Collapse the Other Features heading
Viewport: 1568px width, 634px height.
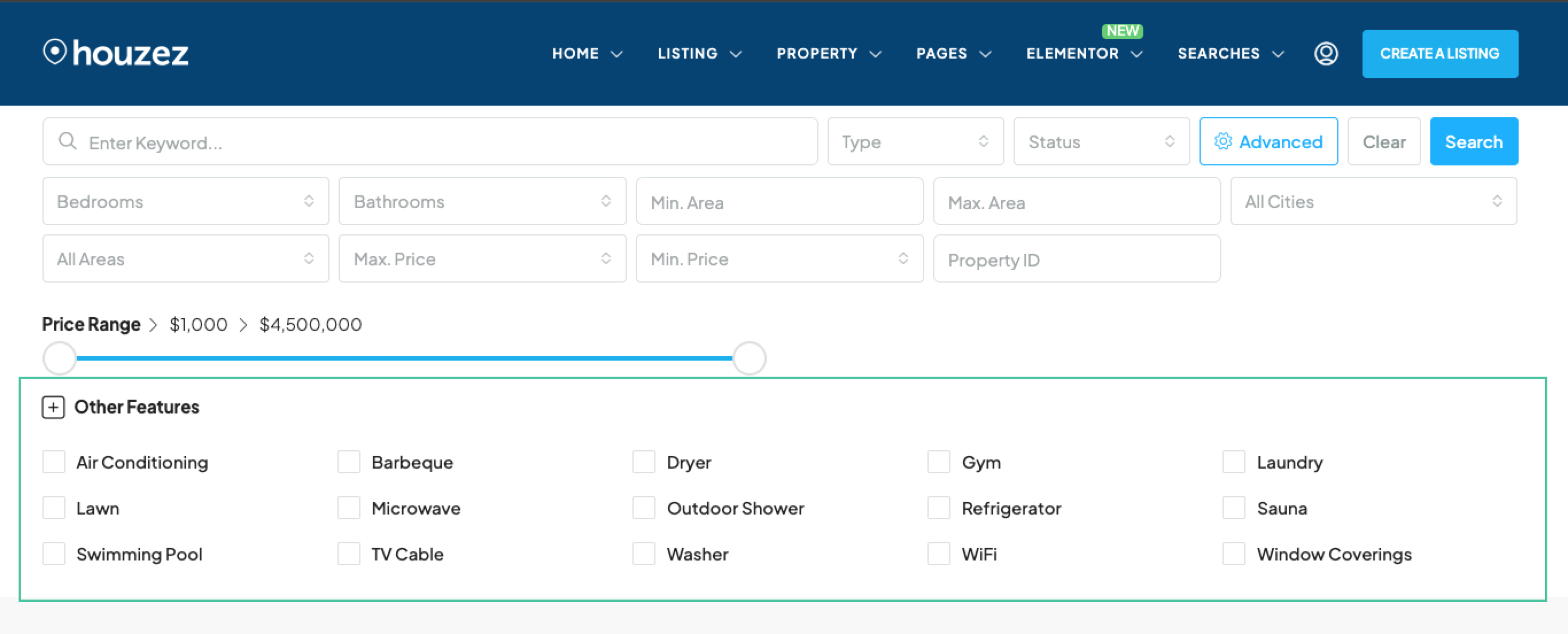coord(137,407)
